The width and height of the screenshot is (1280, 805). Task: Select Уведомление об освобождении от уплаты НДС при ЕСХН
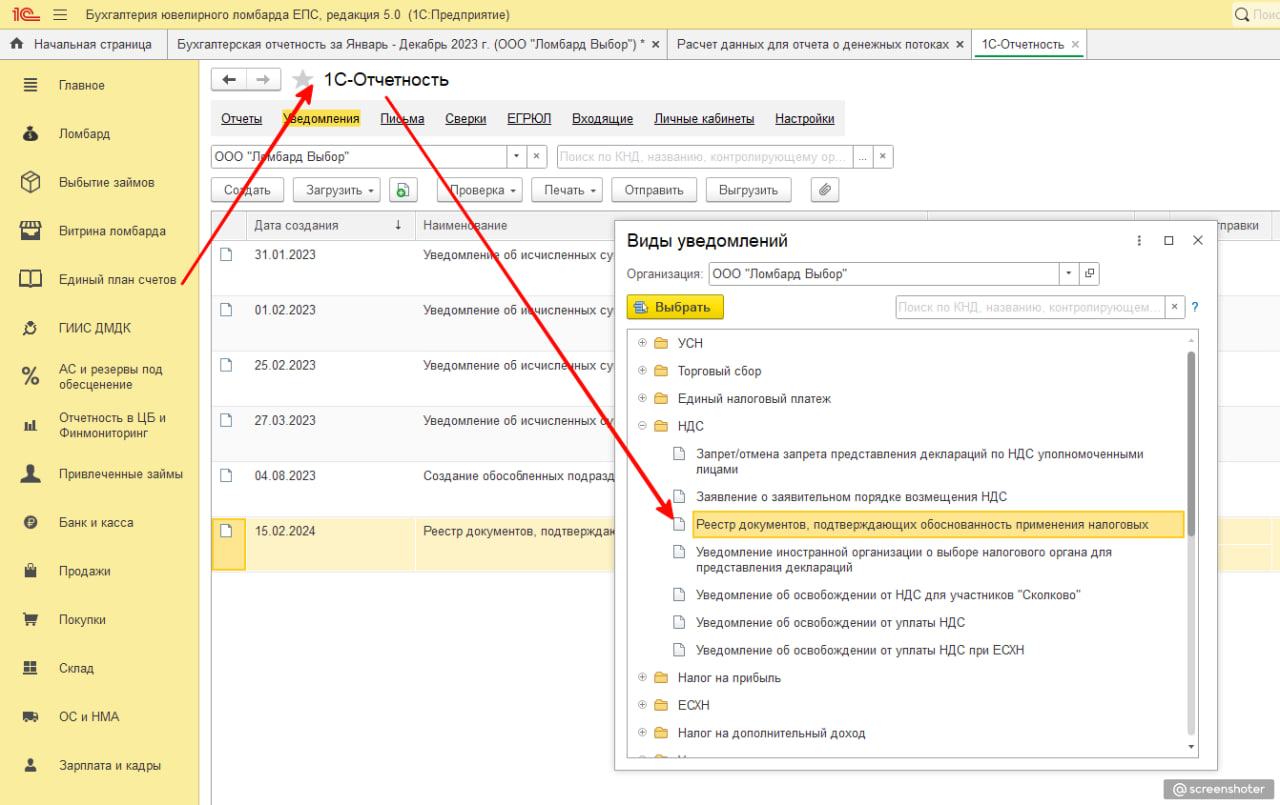860,650
